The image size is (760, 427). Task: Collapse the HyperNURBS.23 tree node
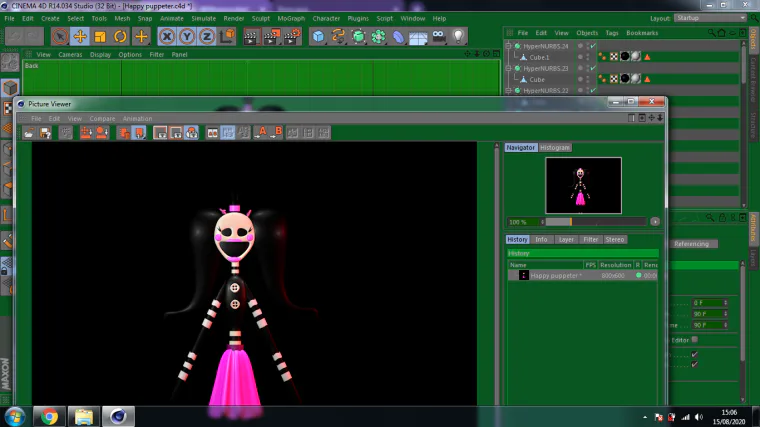(x=508, y=68)
